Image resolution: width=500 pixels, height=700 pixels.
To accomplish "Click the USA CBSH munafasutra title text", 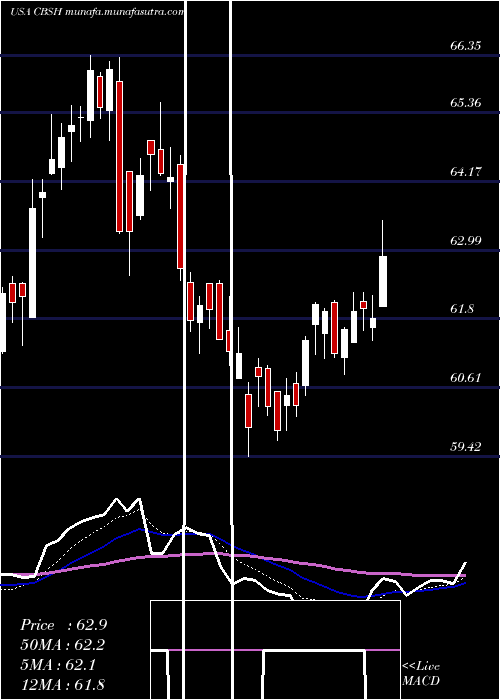I will pos(96,12).
